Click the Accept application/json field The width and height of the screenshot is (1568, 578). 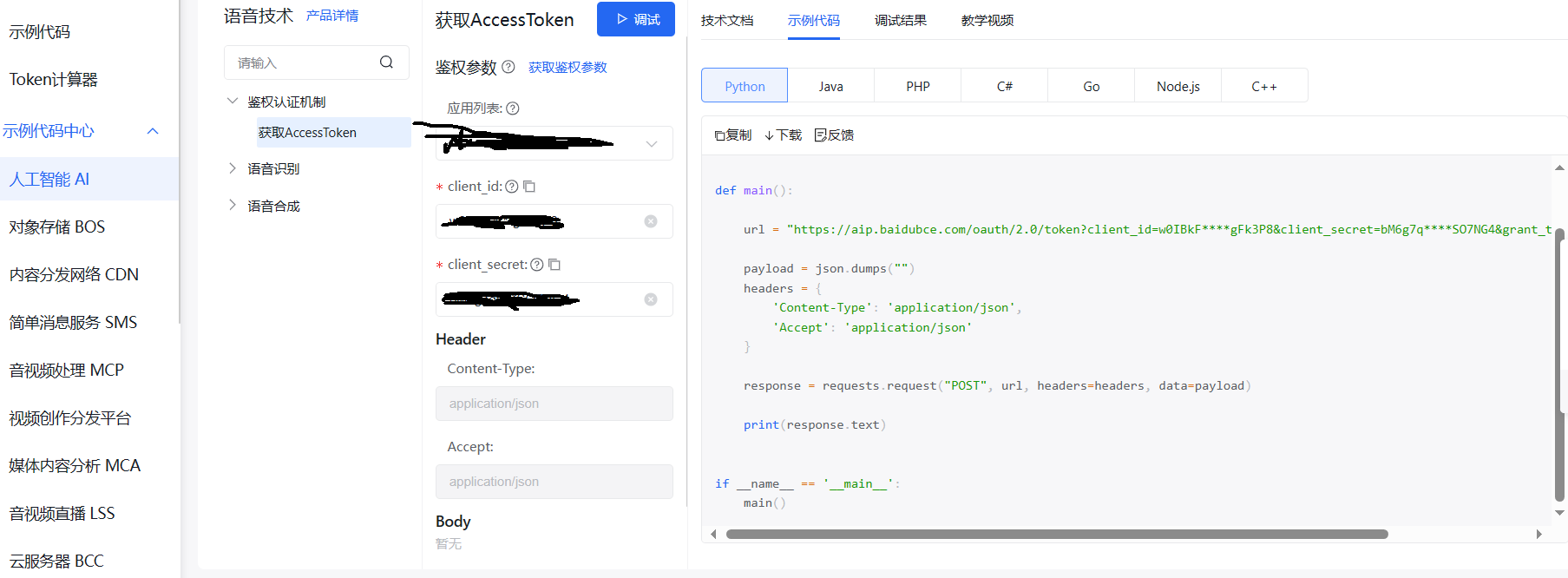click(x=554, y=482)
